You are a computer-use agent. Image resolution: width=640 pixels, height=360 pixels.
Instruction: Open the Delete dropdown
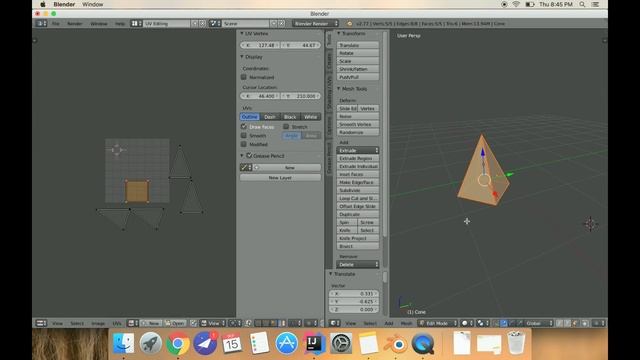pyautogui.click(x=358, y=264)
